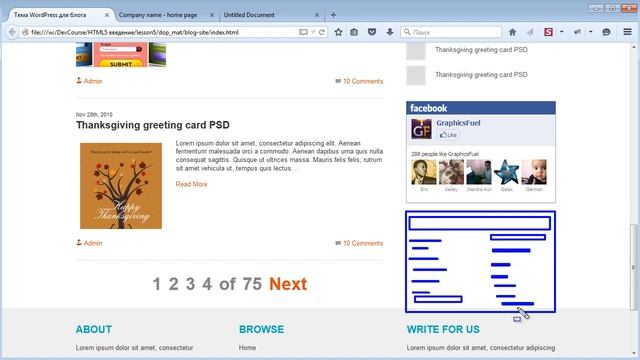Viewport: 640px width, 360px height.
Task: Open the Admin link under Thanksgiving post
Action: (93, 243)
